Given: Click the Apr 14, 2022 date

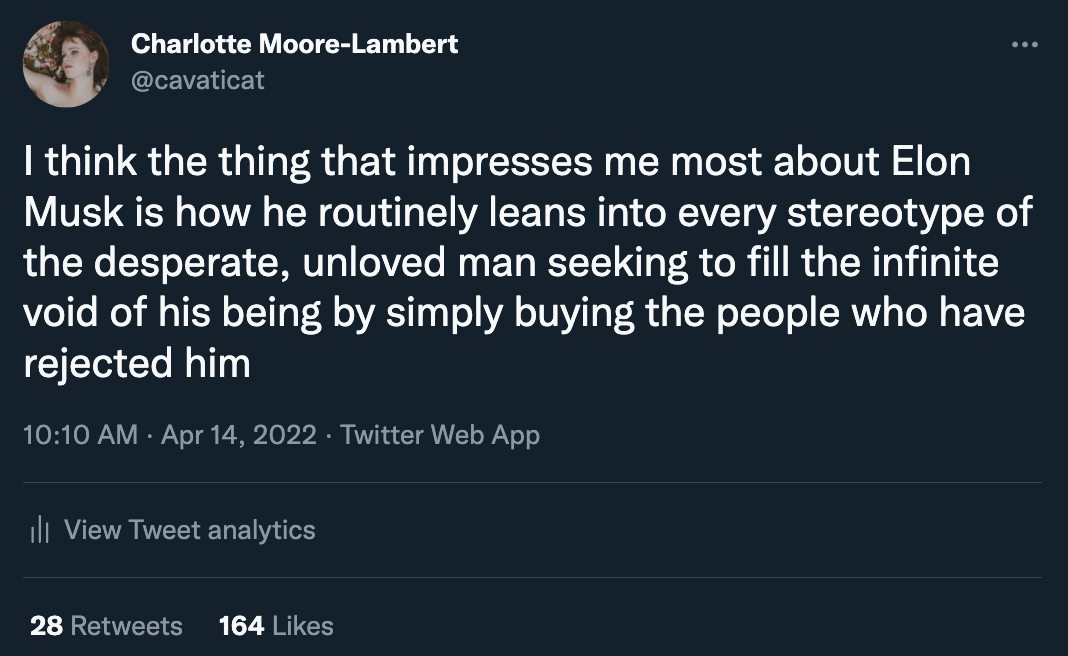Looking at the screenshot, I should [x=240, y=435].
